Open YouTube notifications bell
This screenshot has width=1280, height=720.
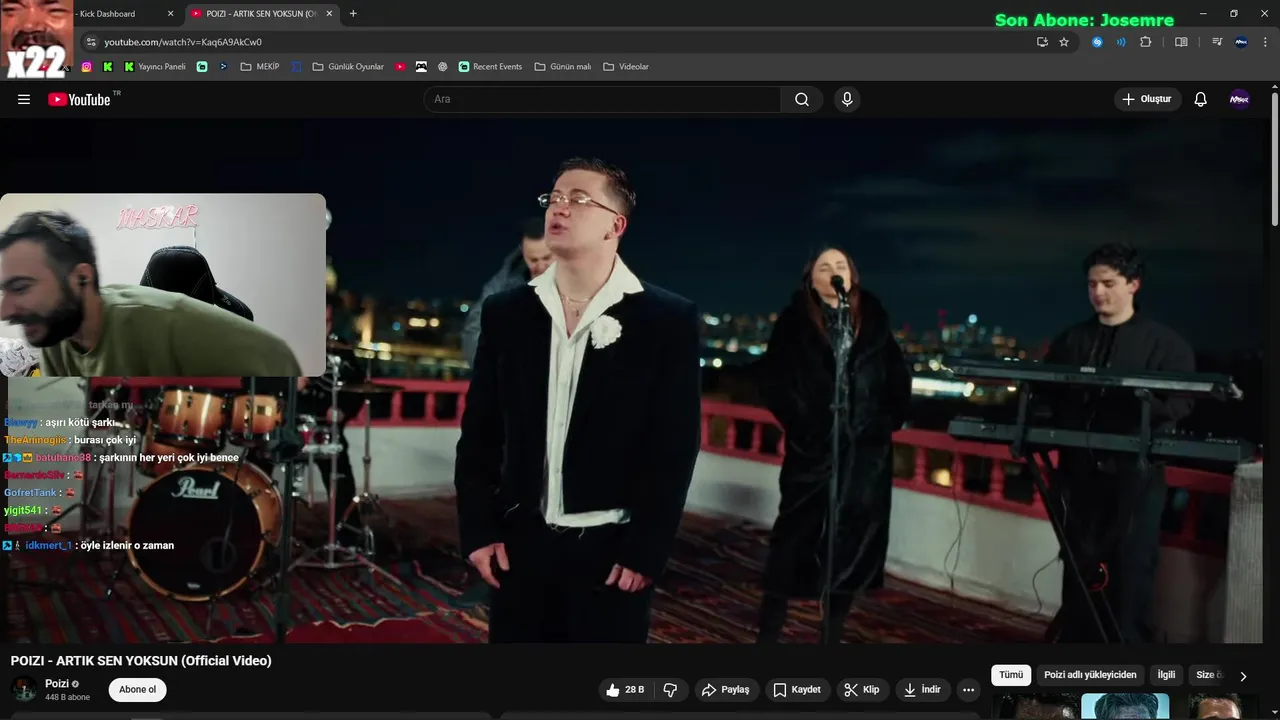pos(1201,99)
